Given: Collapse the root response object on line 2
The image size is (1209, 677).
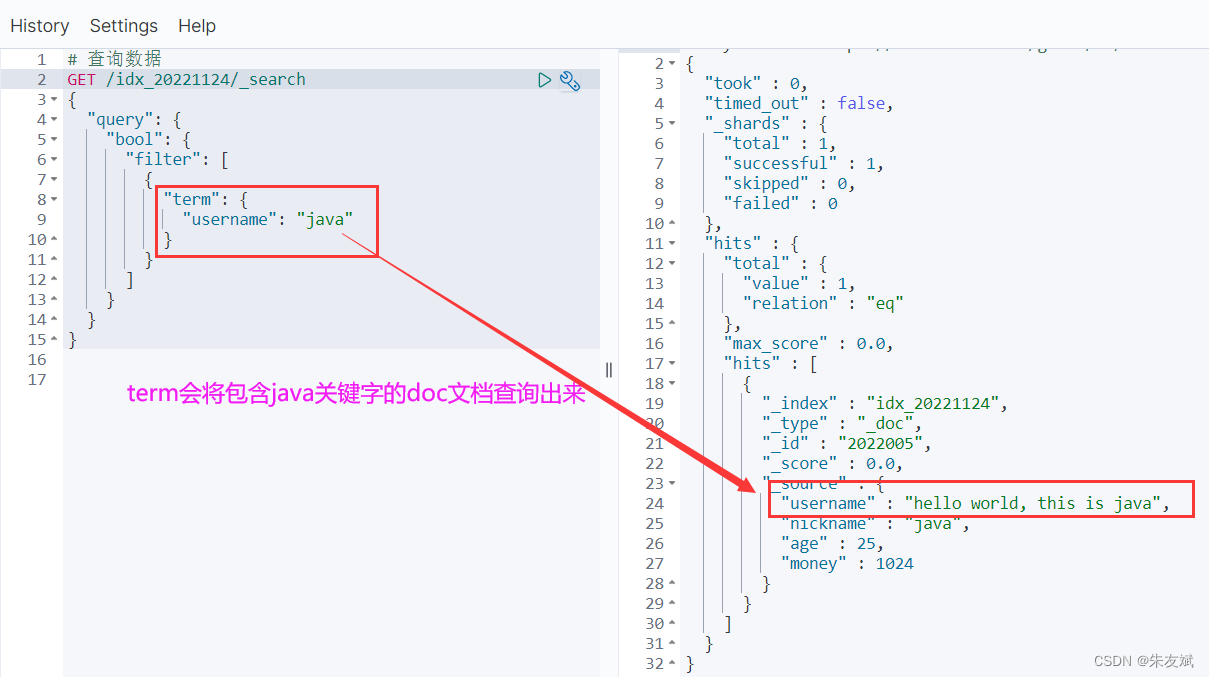Looking at the screenshot, I should tap(671, 63).
